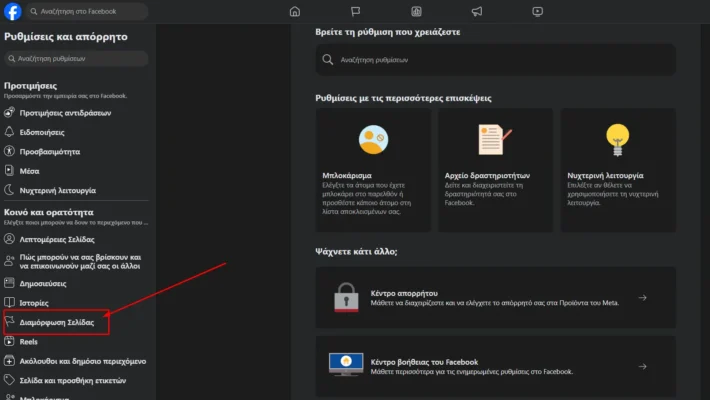Image resolution: width=710 pixels, height=400 pixels.
Task: Open the Home icon in top navigation
Action: coord(294,12)
